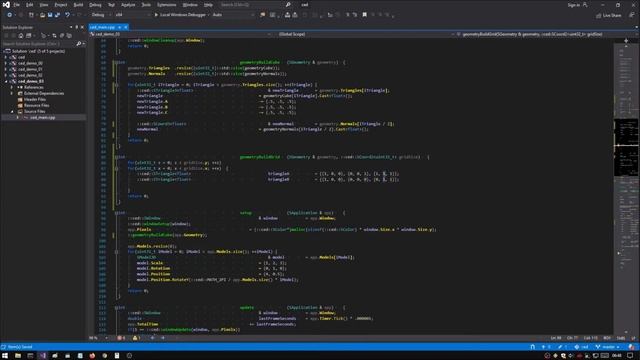Expand the cad_demo_01 project
The height and width of the screenshot is (360, 640).
(6, 69)
